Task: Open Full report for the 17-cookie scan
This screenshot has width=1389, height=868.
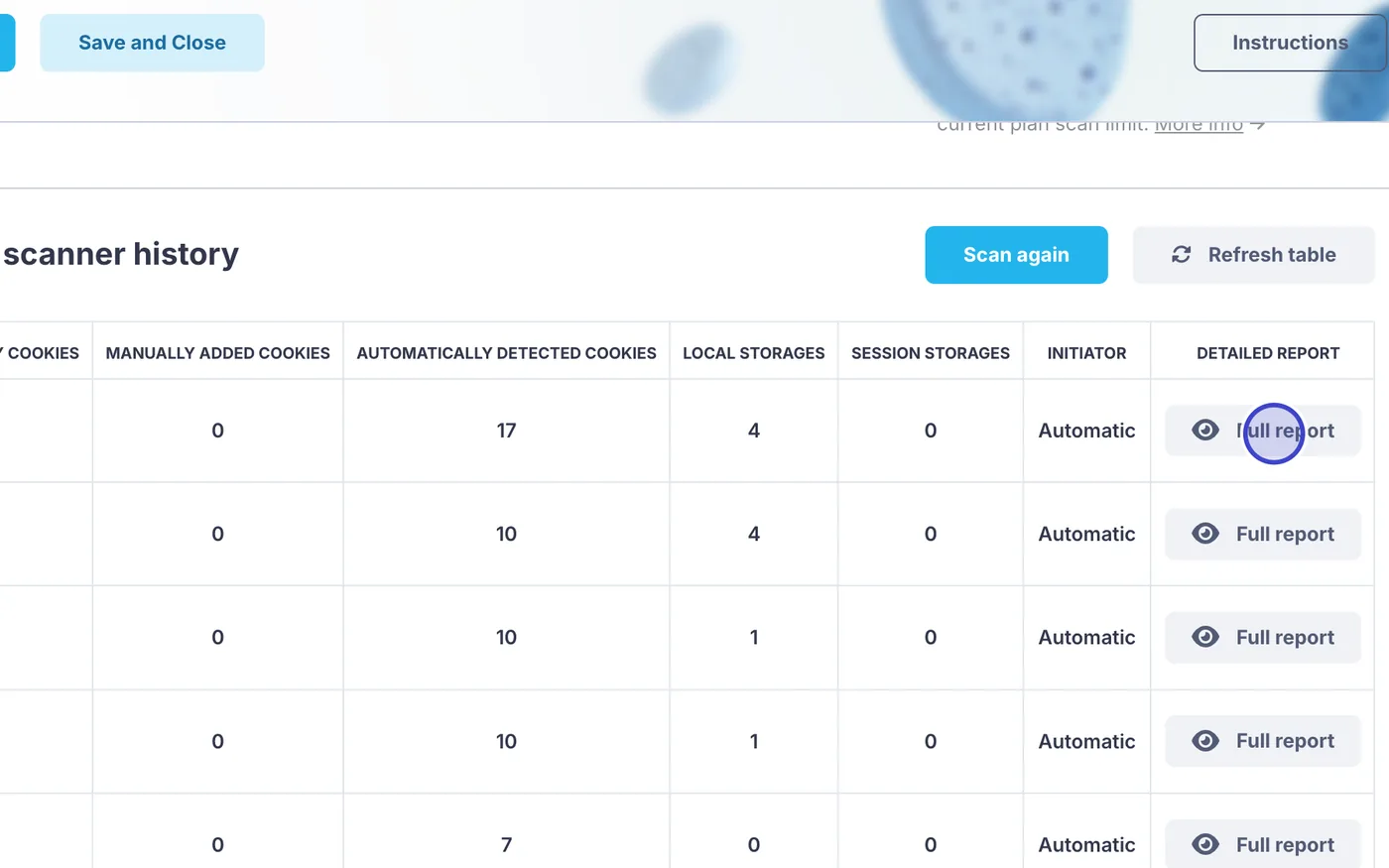Action: [1263, 431]
